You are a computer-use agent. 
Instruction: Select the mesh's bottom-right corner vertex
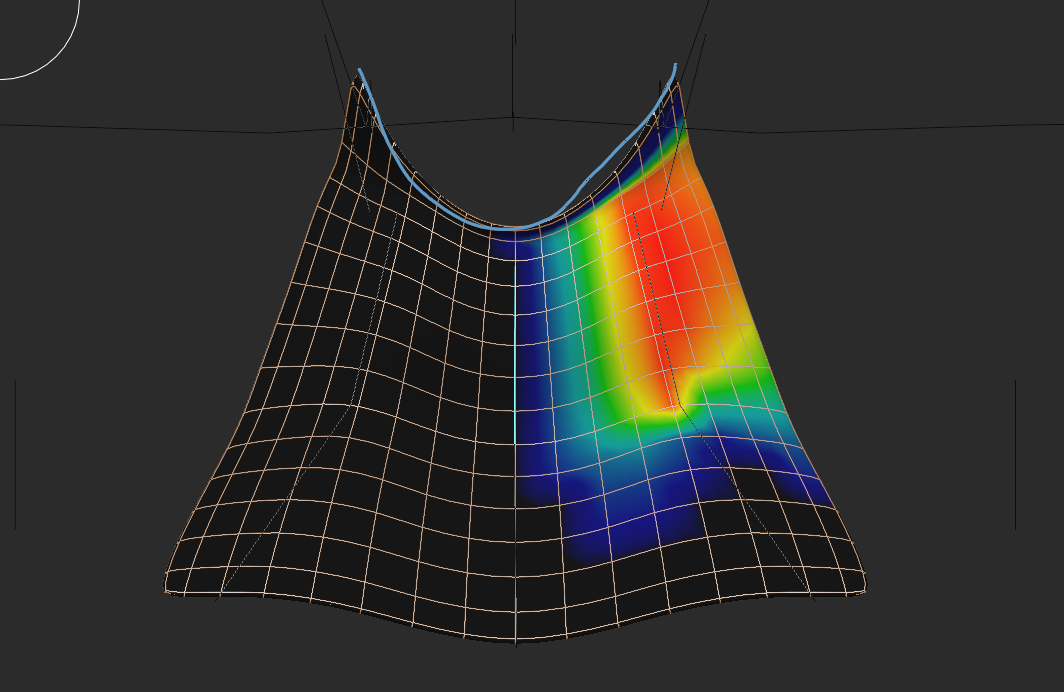(x=864, y=590)
